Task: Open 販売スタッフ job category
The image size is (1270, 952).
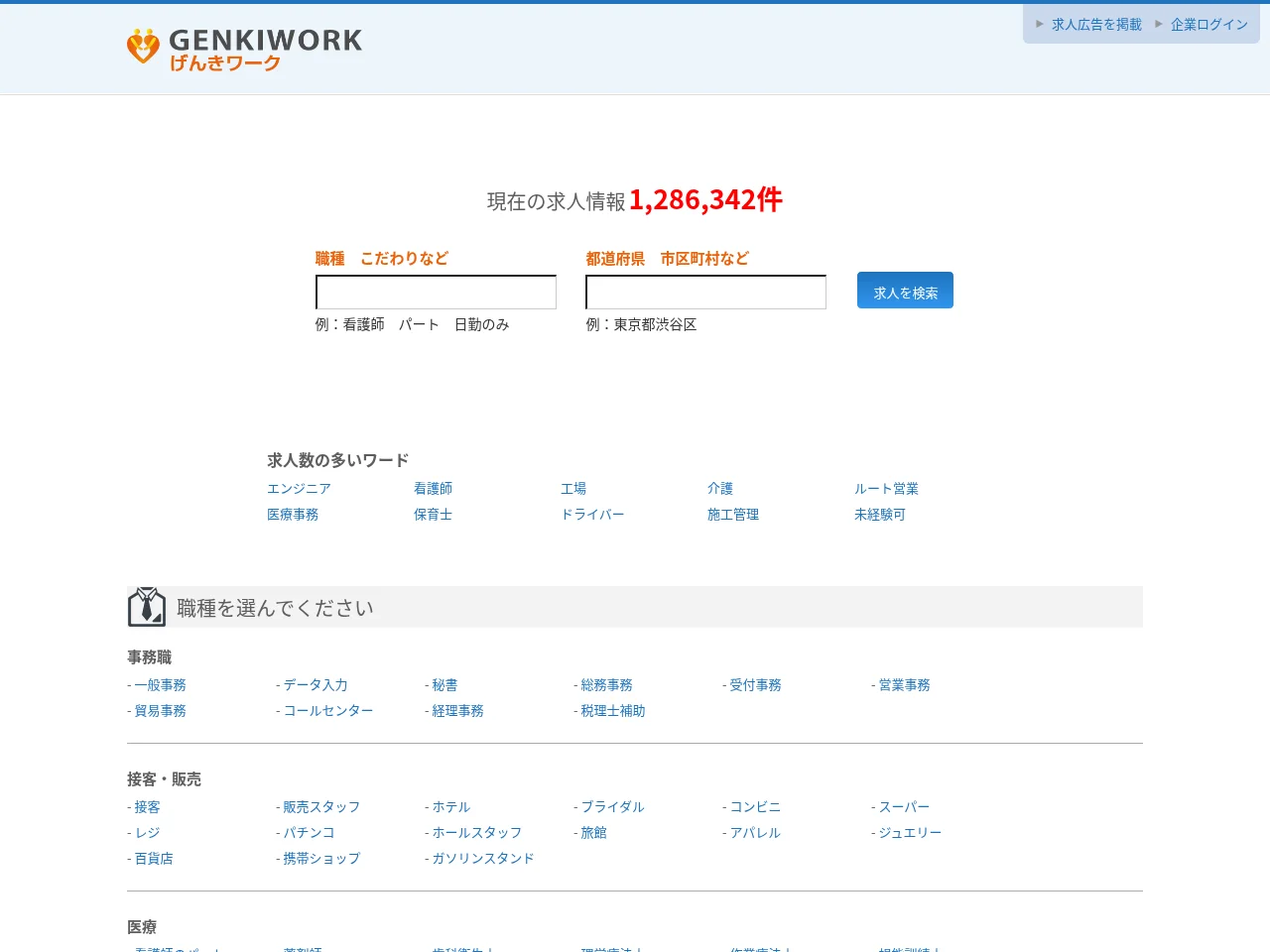Action: [x=321, y=807]
